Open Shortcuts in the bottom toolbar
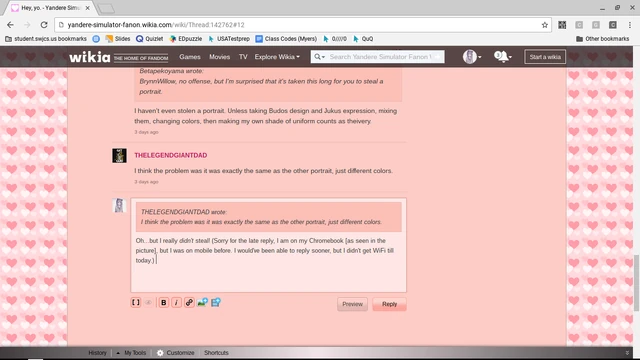Screen dimensions: 640x360 coord(216,353)
